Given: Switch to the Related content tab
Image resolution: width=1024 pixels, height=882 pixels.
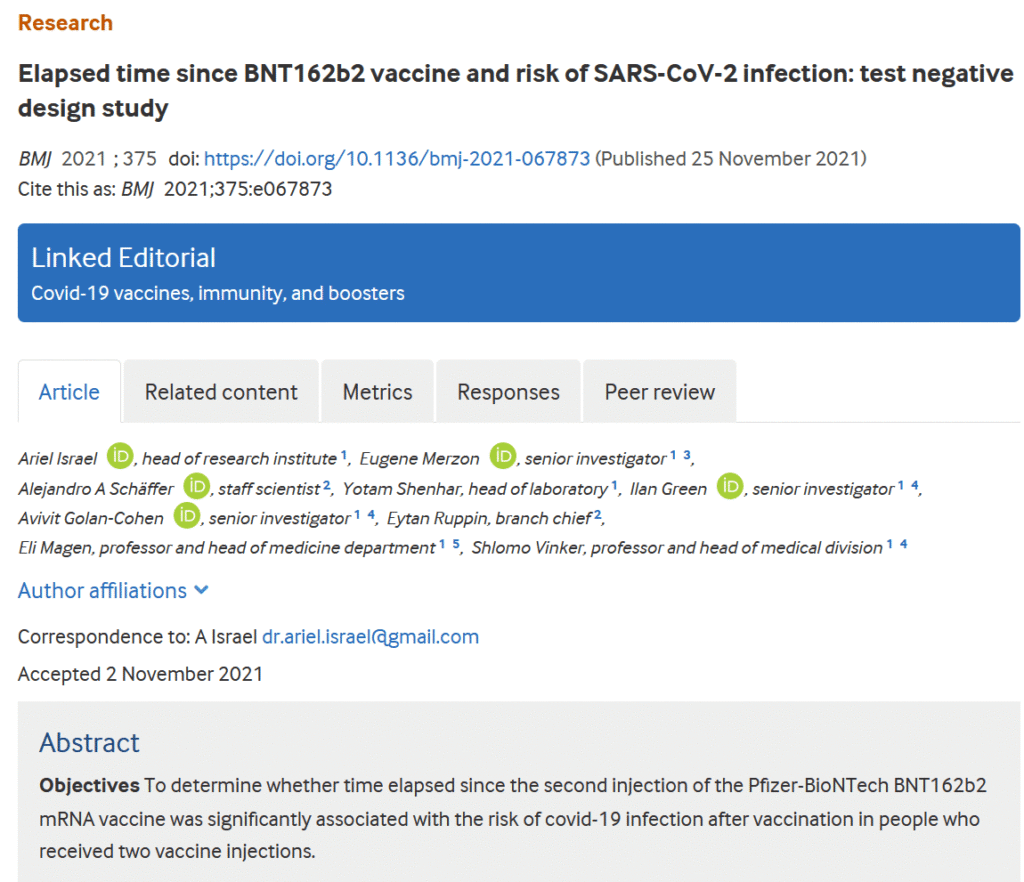Looking at the screenshot, I should (x=221, y=392).
